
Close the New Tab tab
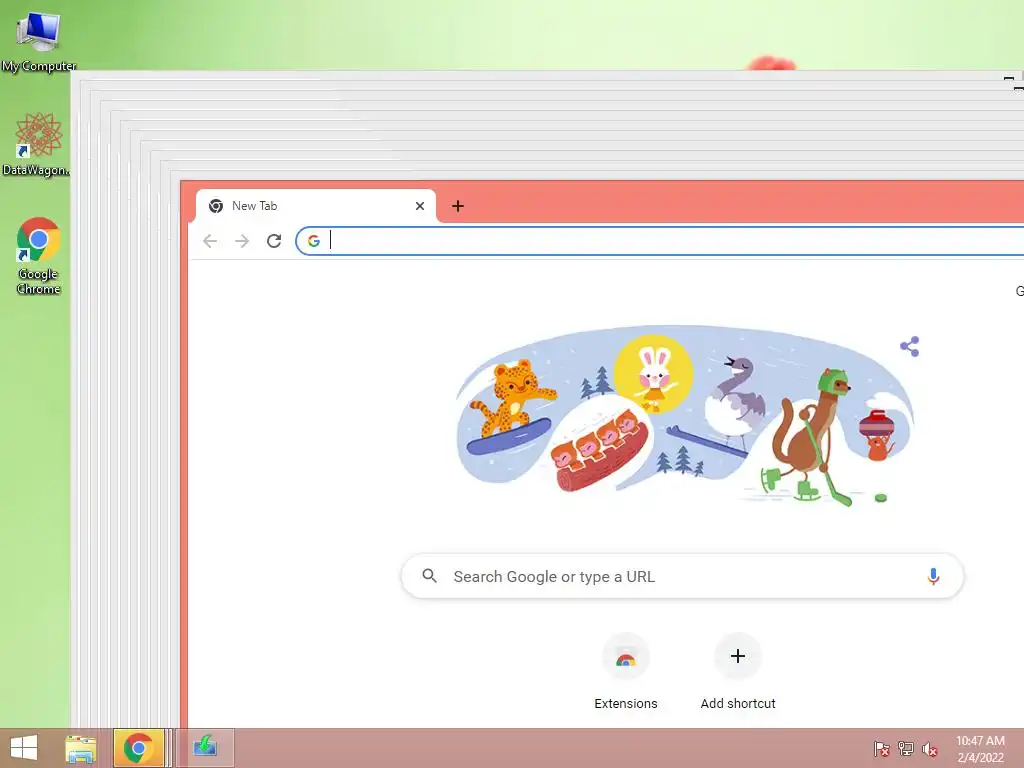[420, 206]
